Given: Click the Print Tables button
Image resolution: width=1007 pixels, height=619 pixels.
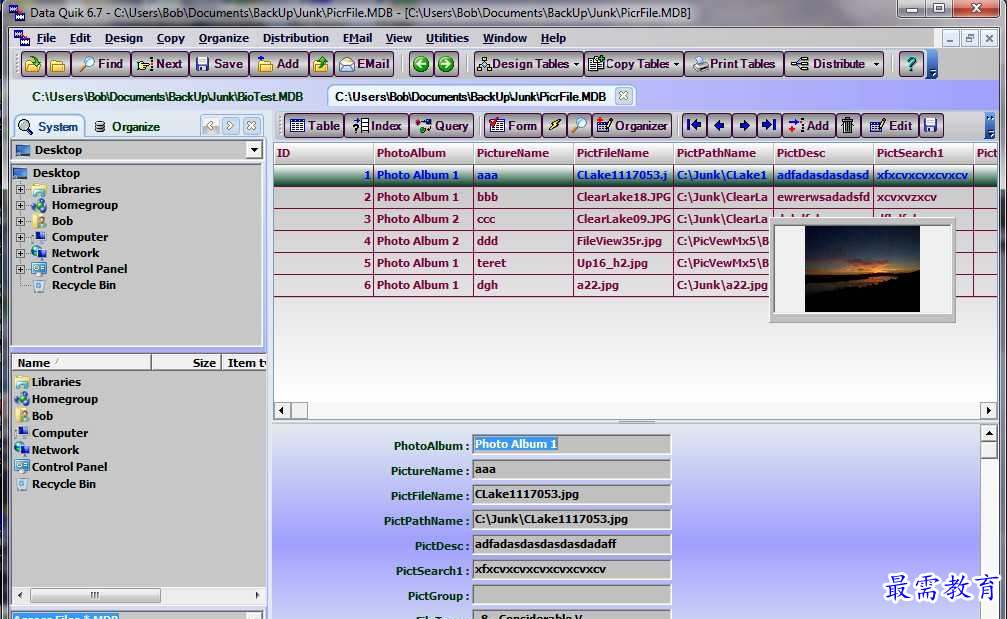Looking at the screenshot, I should click(x=734, y=64).
